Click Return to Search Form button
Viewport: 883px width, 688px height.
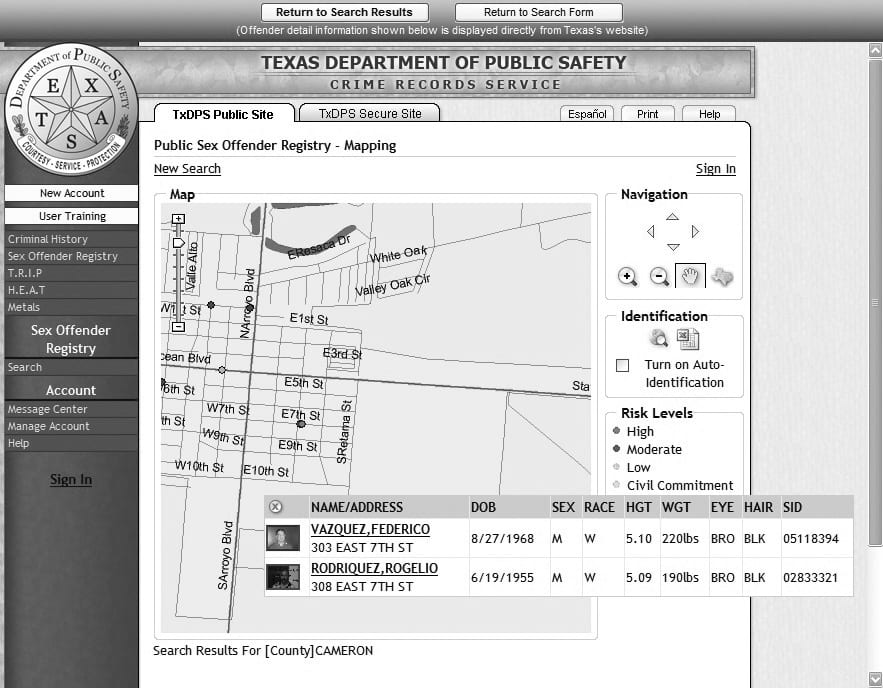tap(538, 12)
